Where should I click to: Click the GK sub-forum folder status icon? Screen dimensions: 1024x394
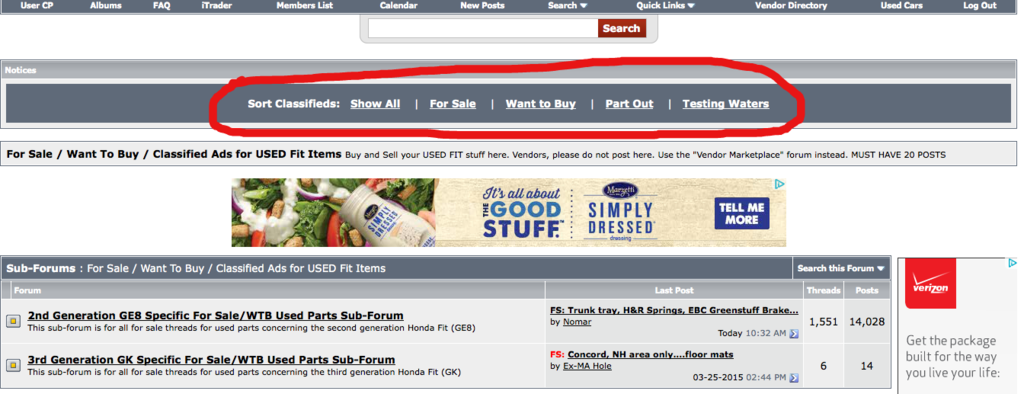13,365
